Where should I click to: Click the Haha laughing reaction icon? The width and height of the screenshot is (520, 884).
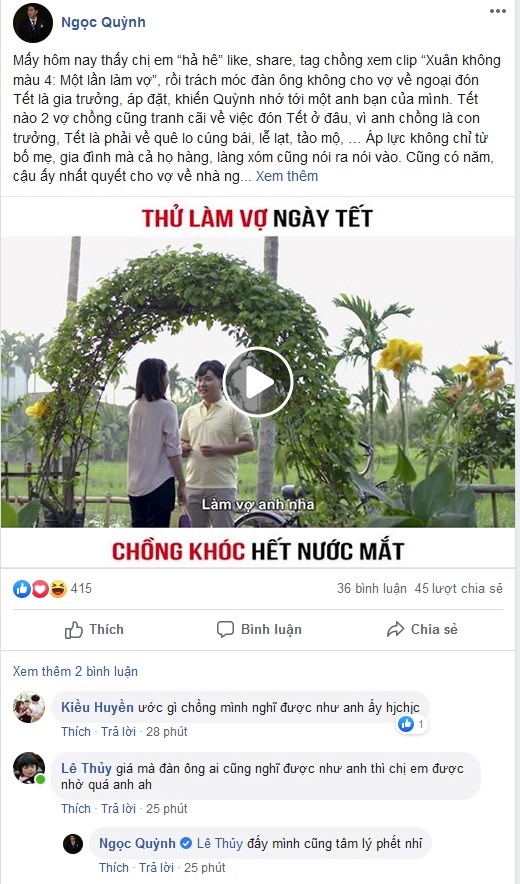58,589
